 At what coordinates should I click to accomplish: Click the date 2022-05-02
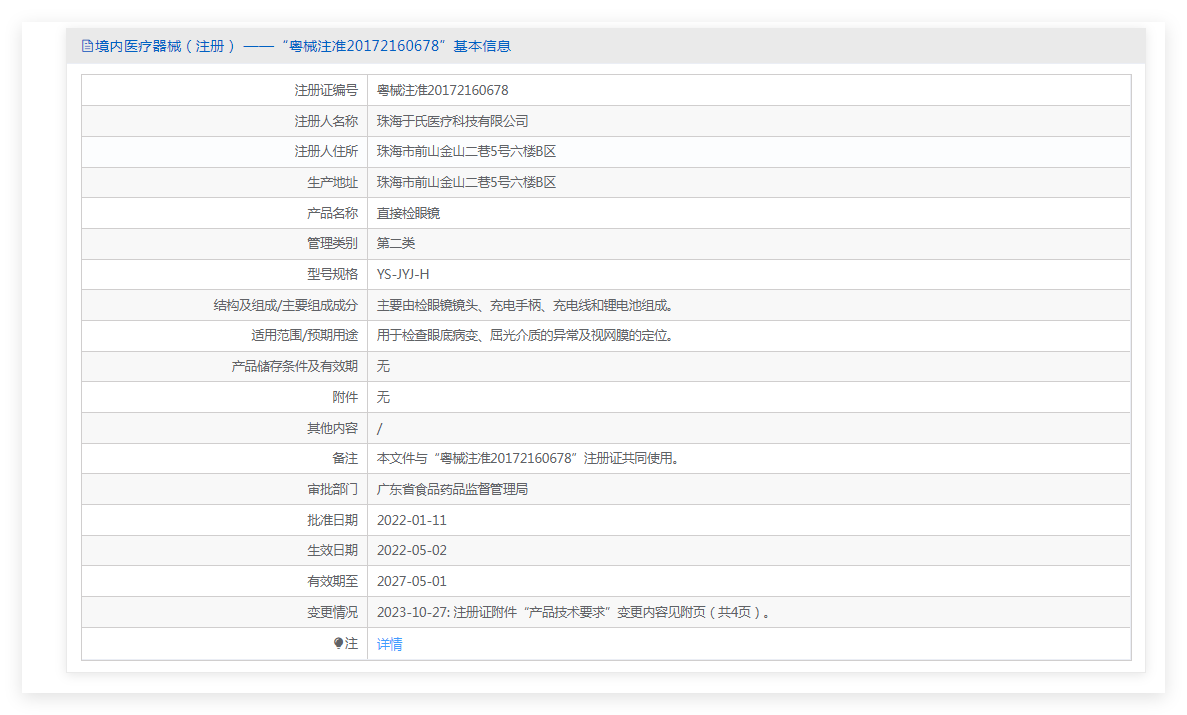pyautogui.click(x=412, y=550)
